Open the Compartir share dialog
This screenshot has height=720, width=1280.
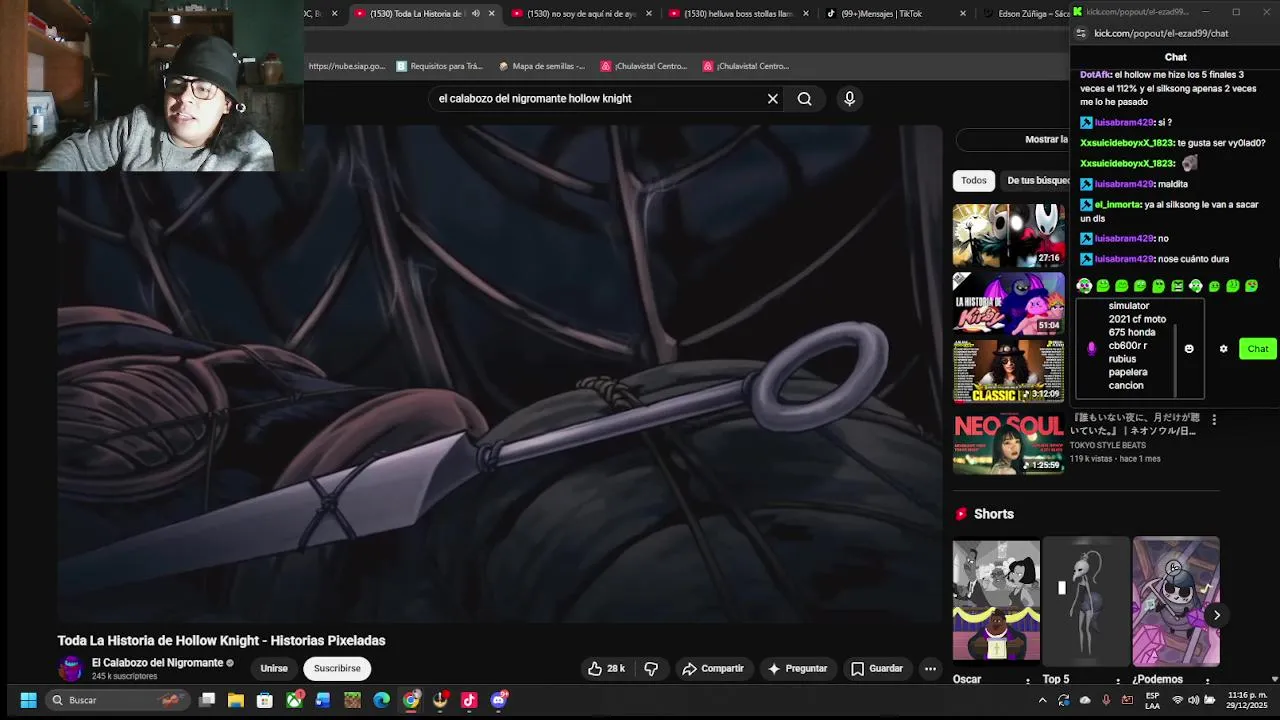(x=713, y=669)
